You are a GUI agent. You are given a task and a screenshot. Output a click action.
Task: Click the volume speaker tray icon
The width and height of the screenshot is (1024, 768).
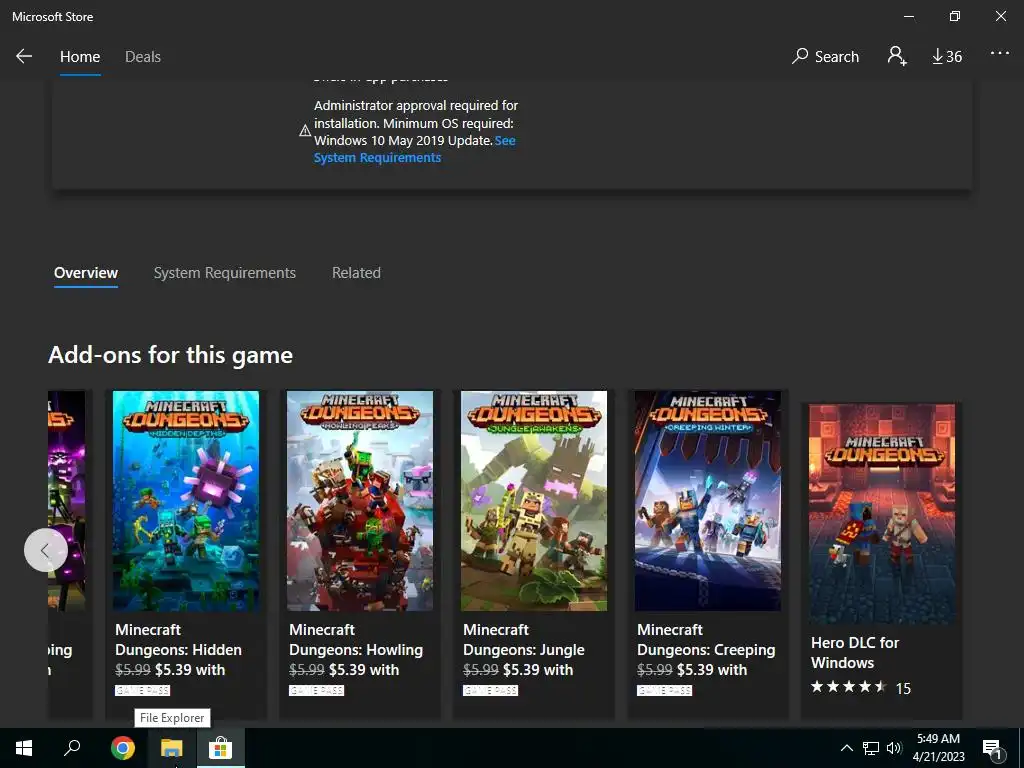pyautogui.click(x=894, y=748)
